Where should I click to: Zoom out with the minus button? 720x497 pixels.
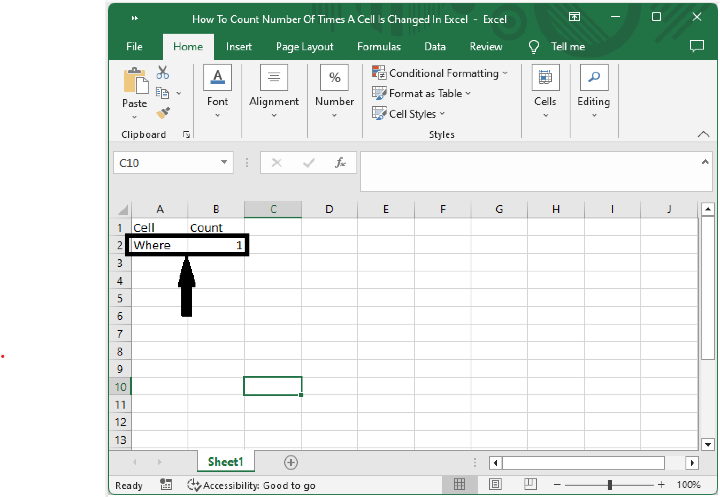pos(557,485)
